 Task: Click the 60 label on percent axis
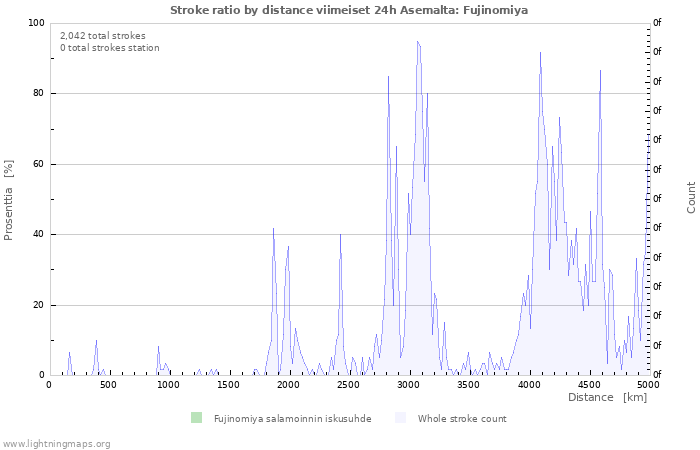tap(39, 164)
